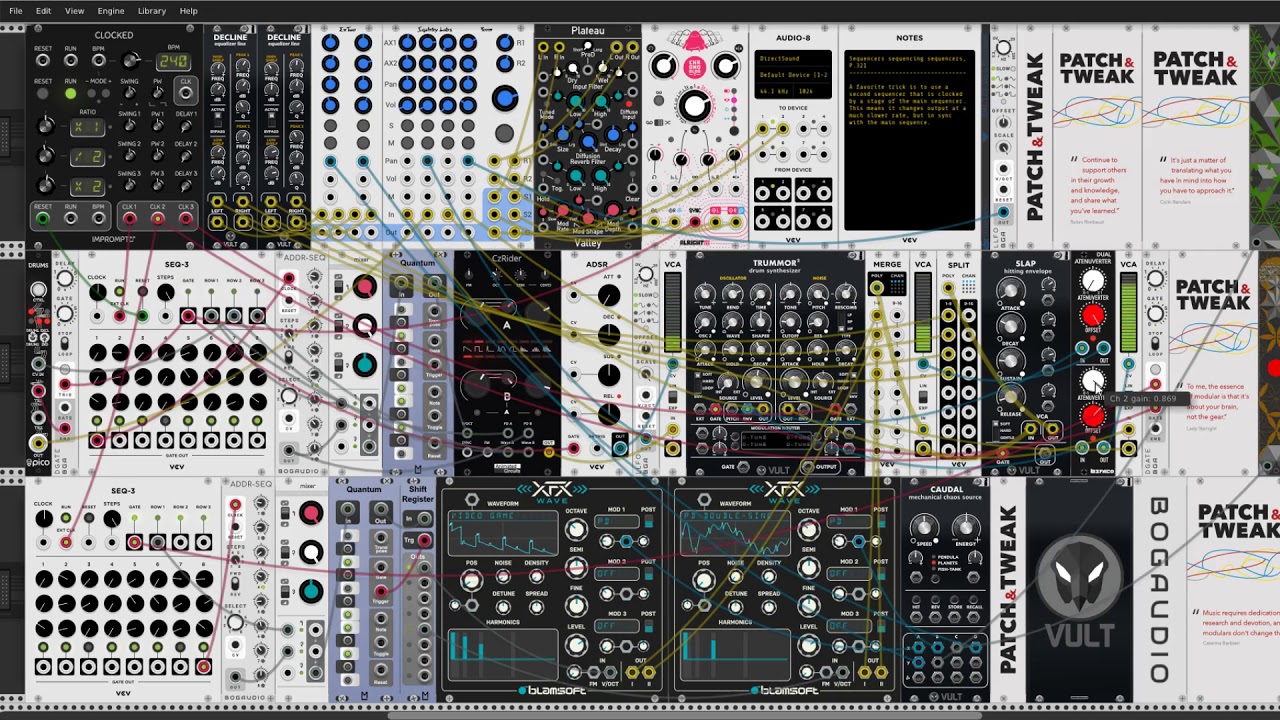Click the Notes module text field

coord(909,140)
